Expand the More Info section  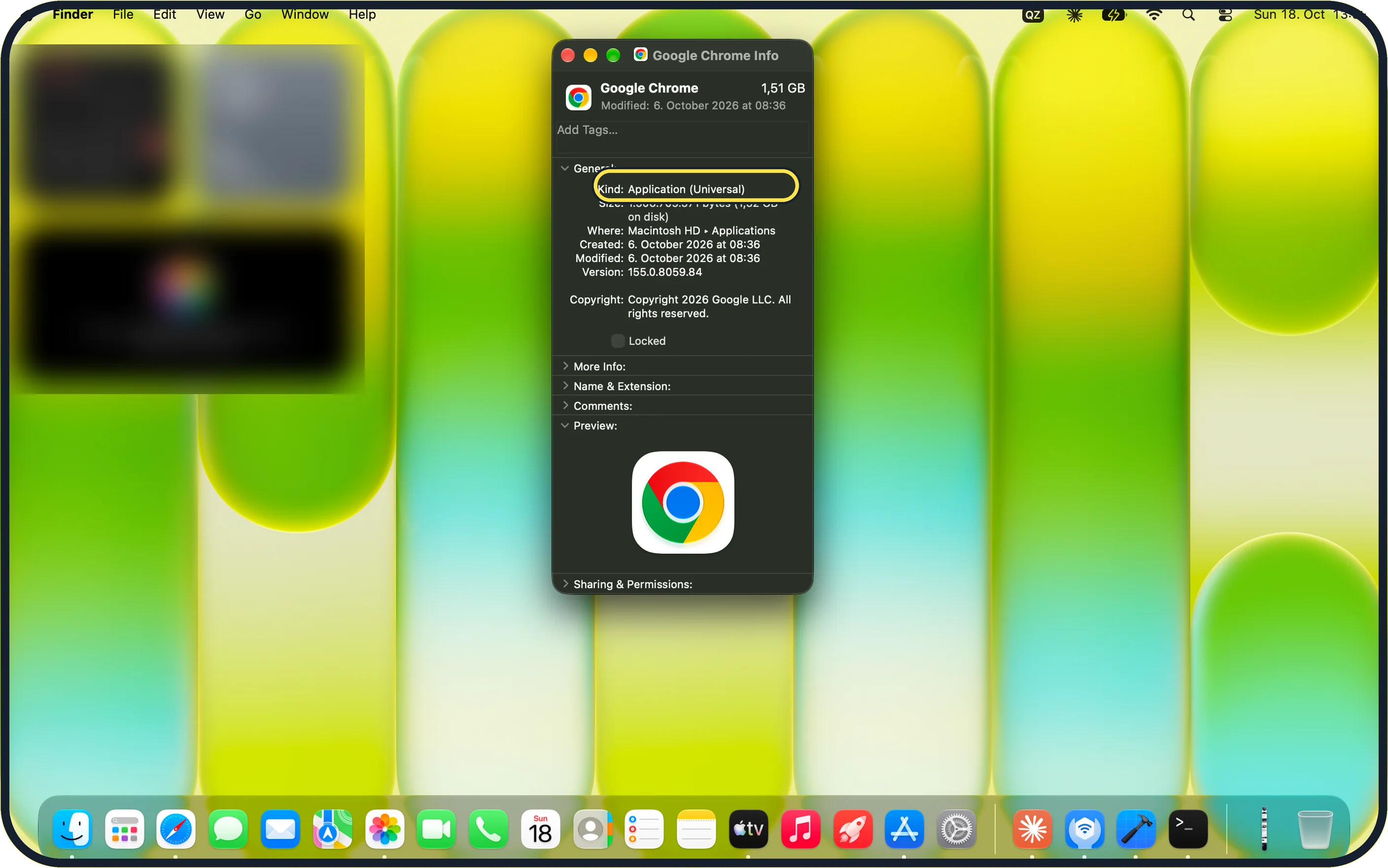pos(566,366)
